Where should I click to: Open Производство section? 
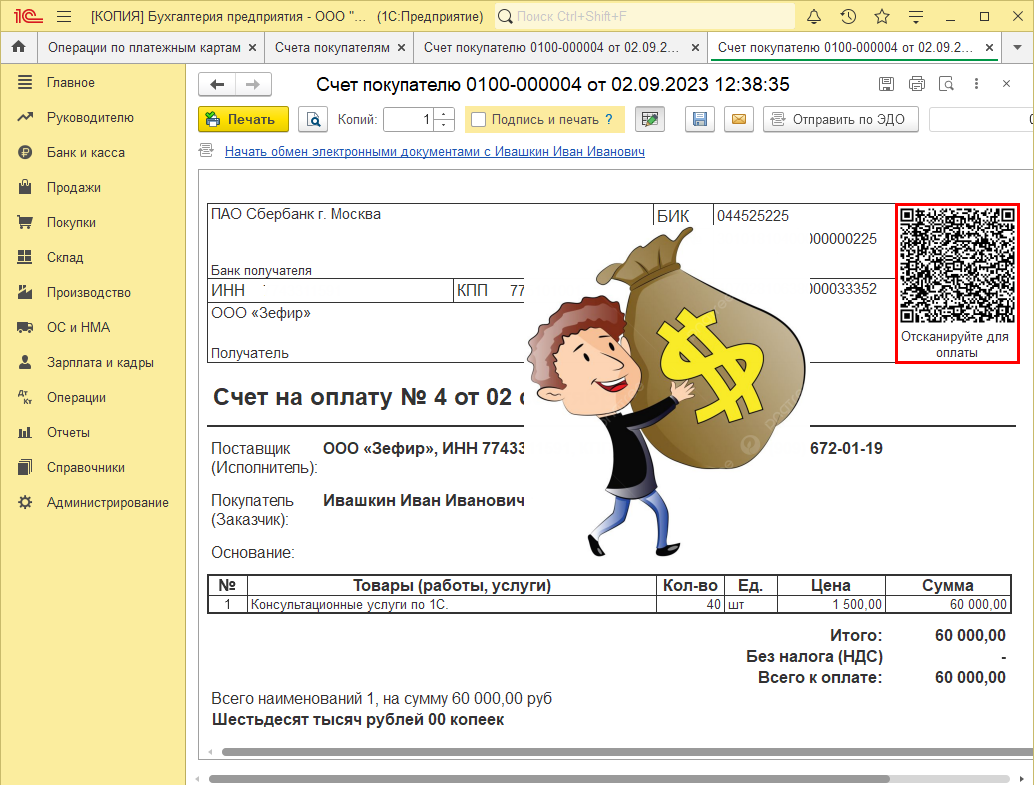[x=92, y=292]
